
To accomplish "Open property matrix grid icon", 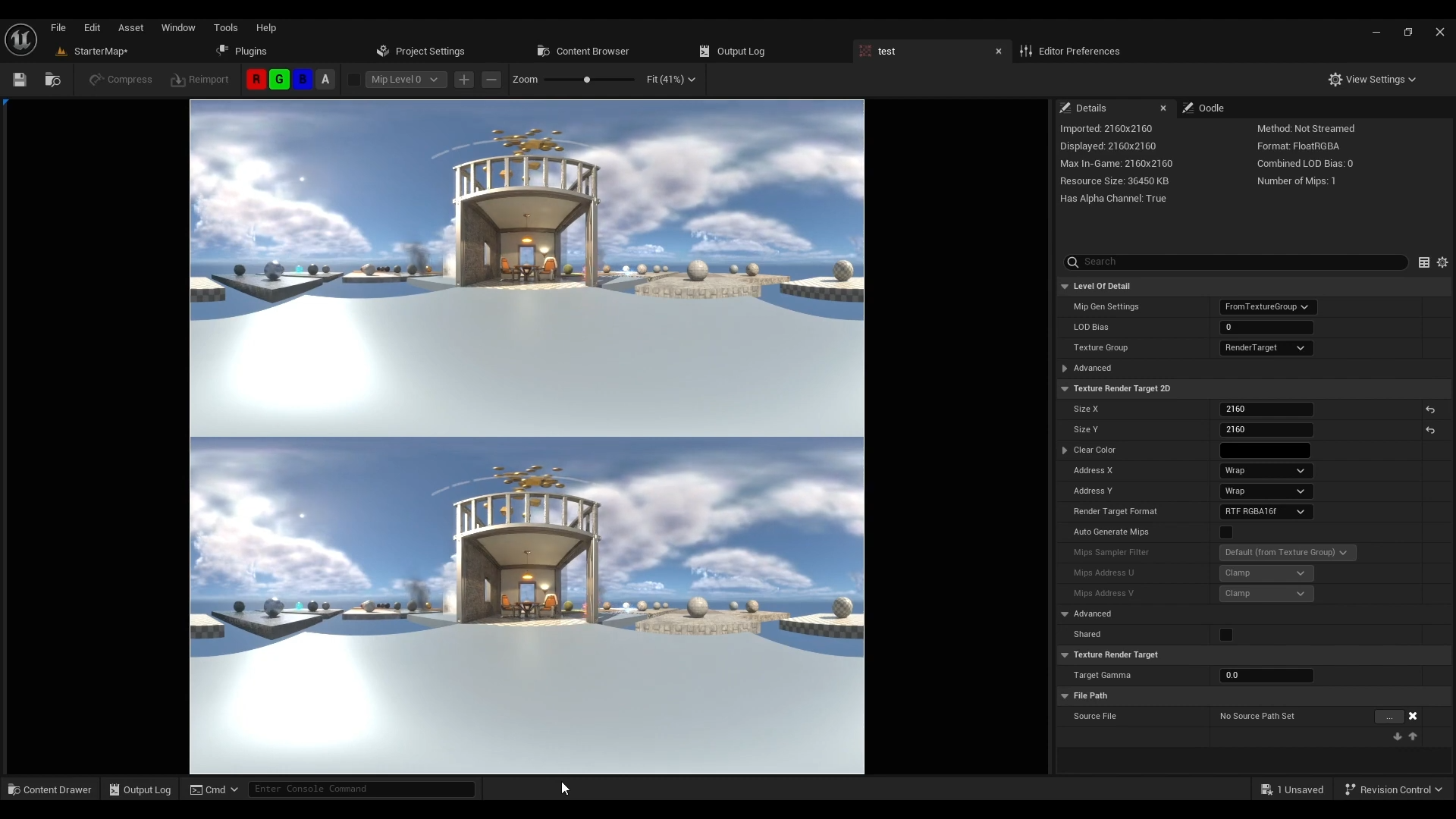I will pos(1424,262).
